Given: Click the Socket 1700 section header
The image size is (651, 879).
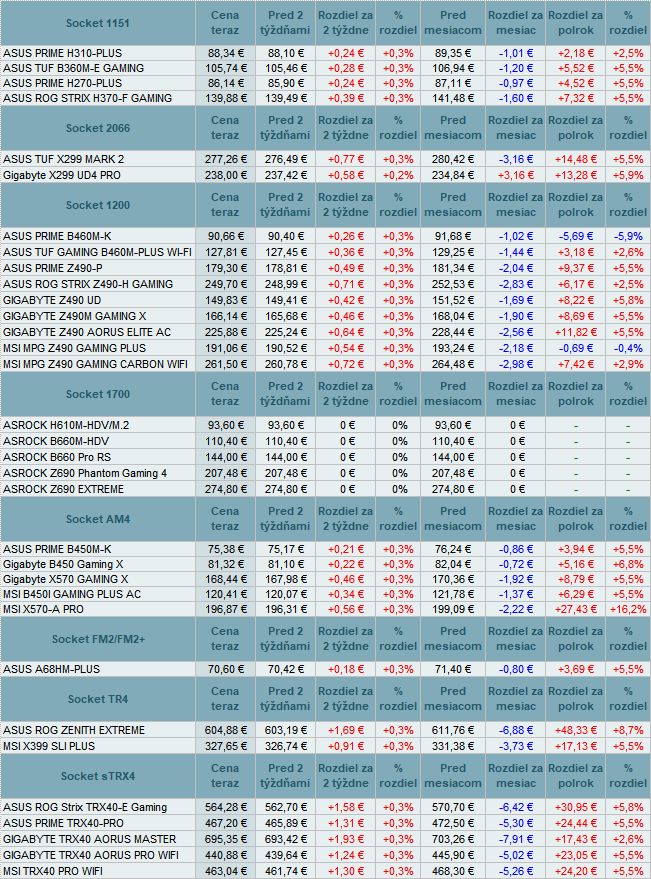Looking at the screenshot, I should (97, 394).
